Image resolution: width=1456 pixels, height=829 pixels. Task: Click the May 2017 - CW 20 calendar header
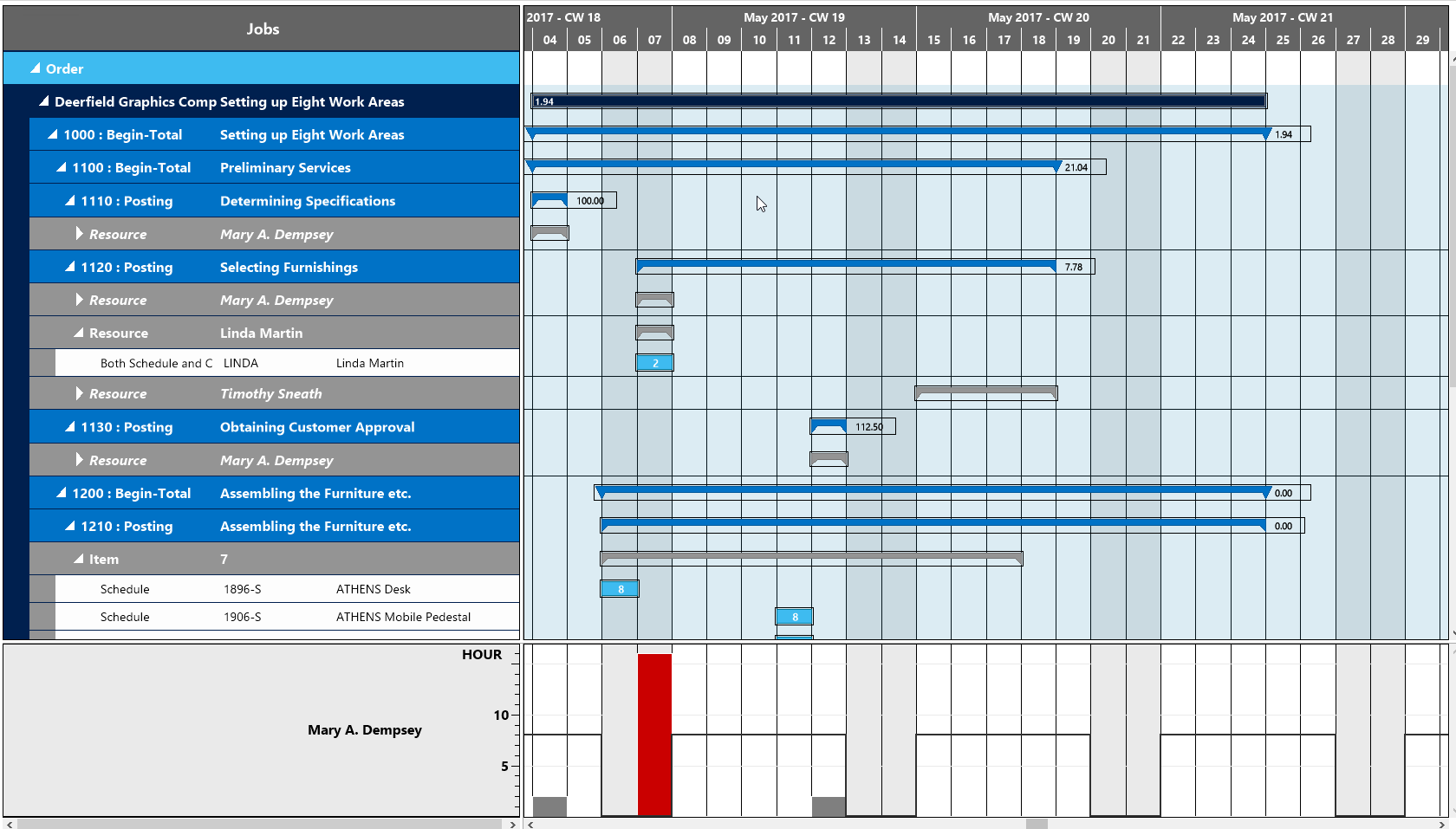click(1038, 16)
